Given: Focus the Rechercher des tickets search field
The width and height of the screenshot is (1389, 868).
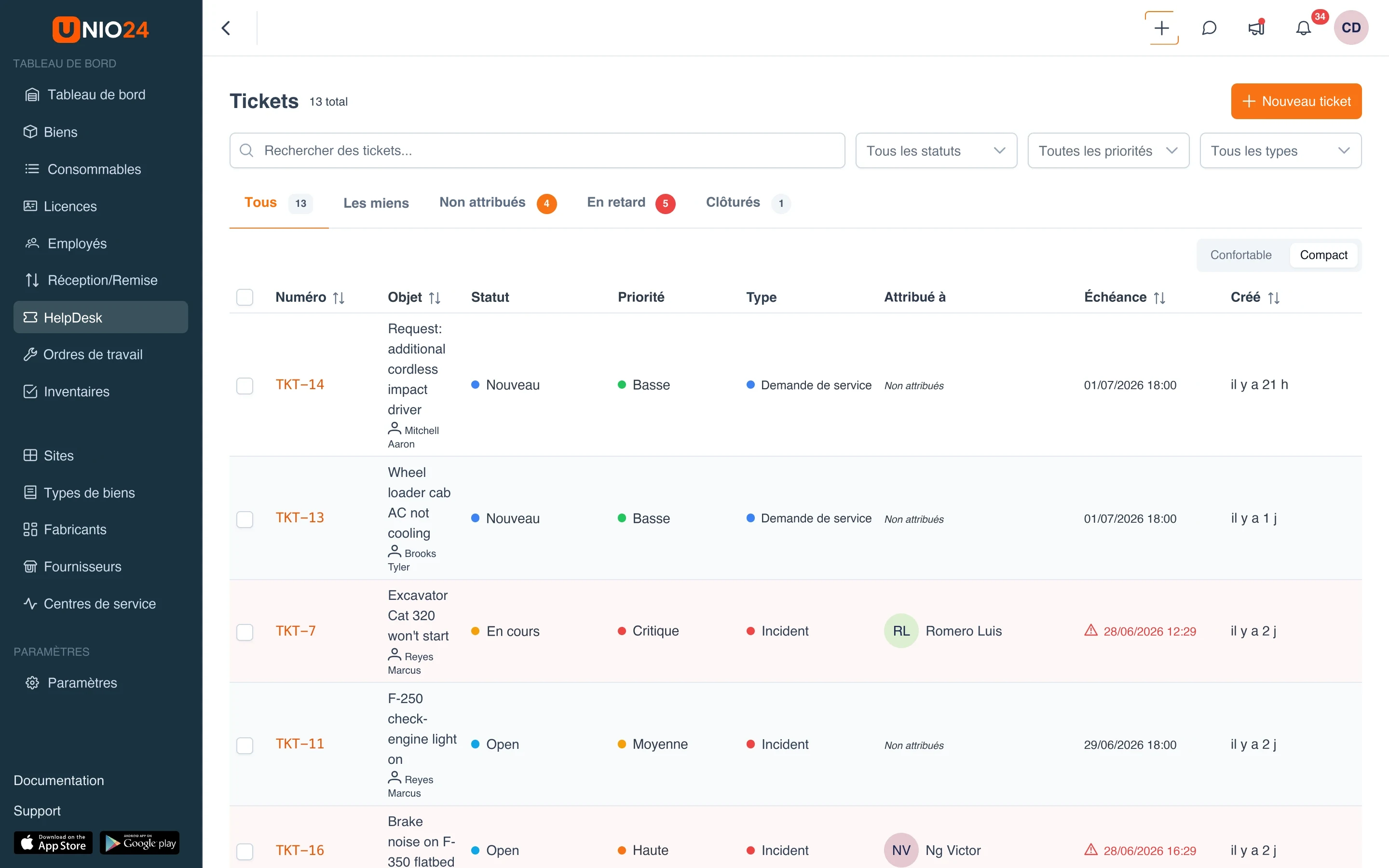Looking at the screenshot, I should (537, 150).
